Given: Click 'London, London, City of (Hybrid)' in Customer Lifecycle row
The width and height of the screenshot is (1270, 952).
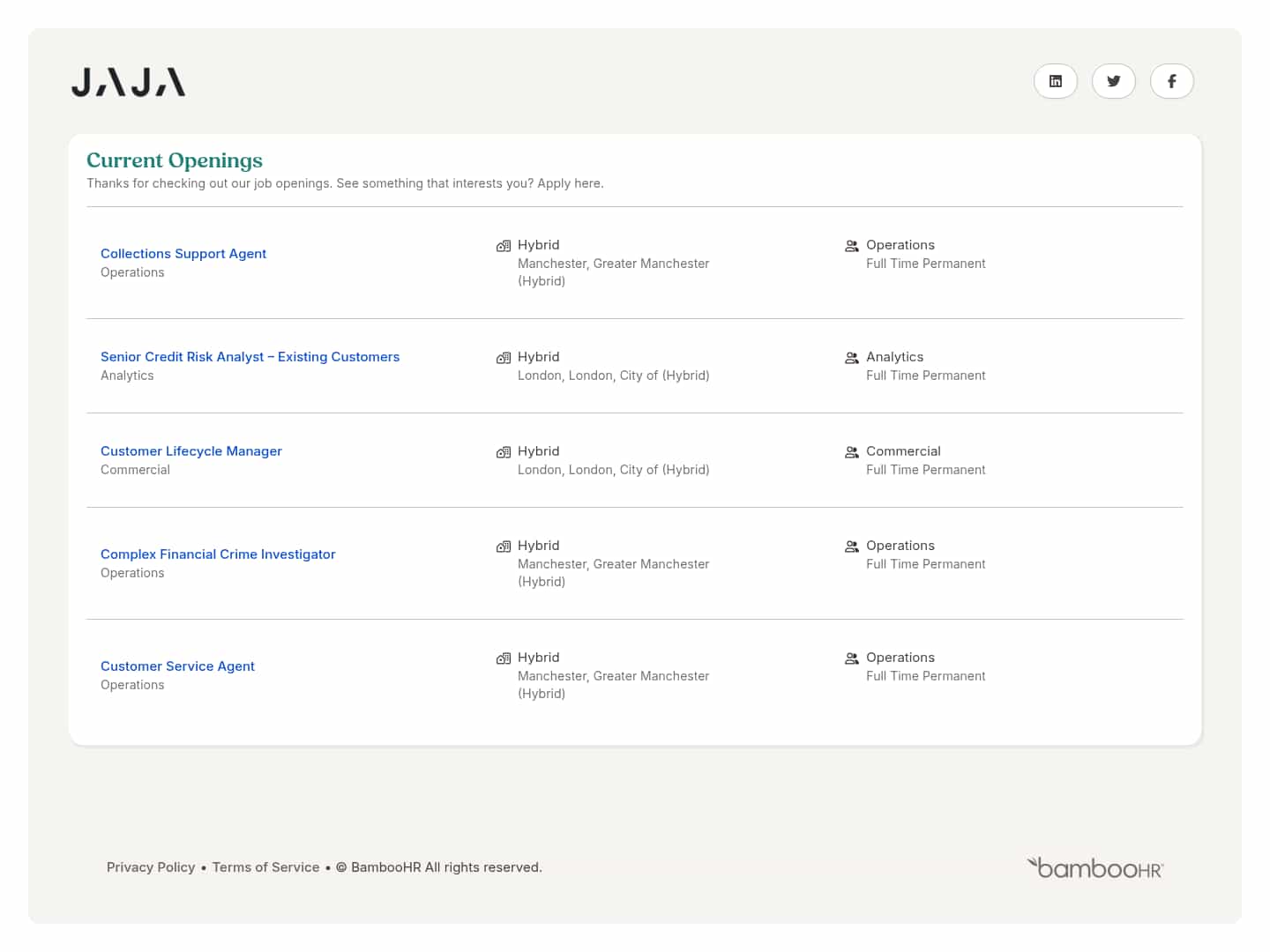Looking at the screenshot, I should pos(614,470).
